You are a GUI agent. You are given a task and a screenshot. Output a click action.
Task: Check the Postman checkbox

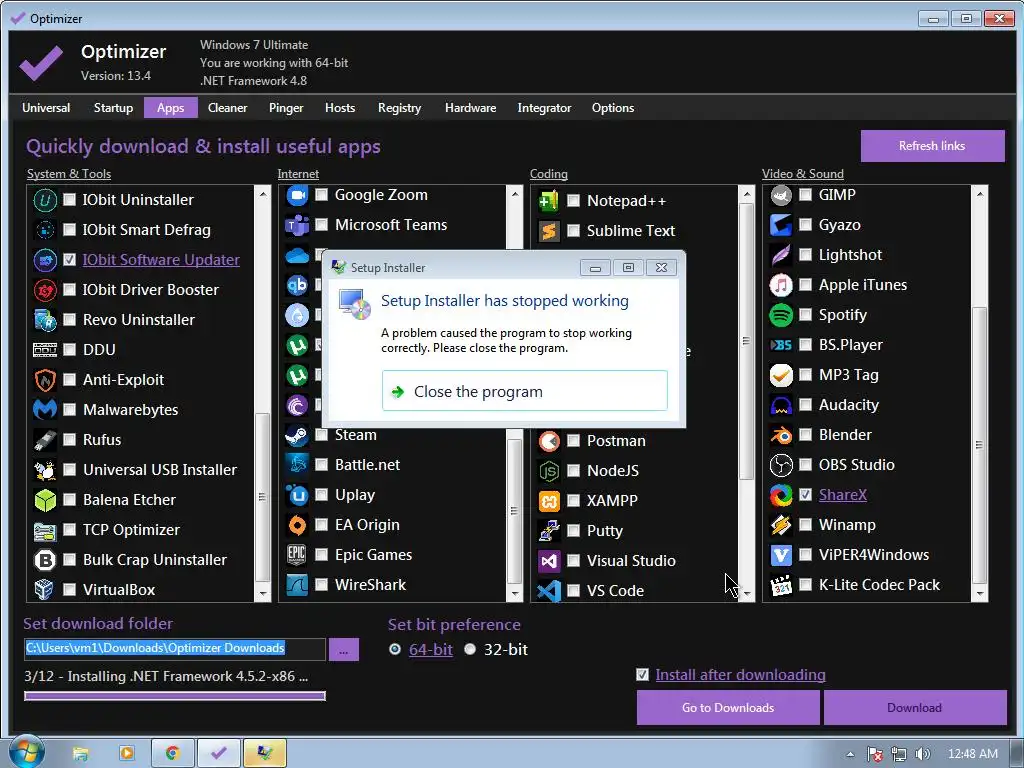coord(573,441)
